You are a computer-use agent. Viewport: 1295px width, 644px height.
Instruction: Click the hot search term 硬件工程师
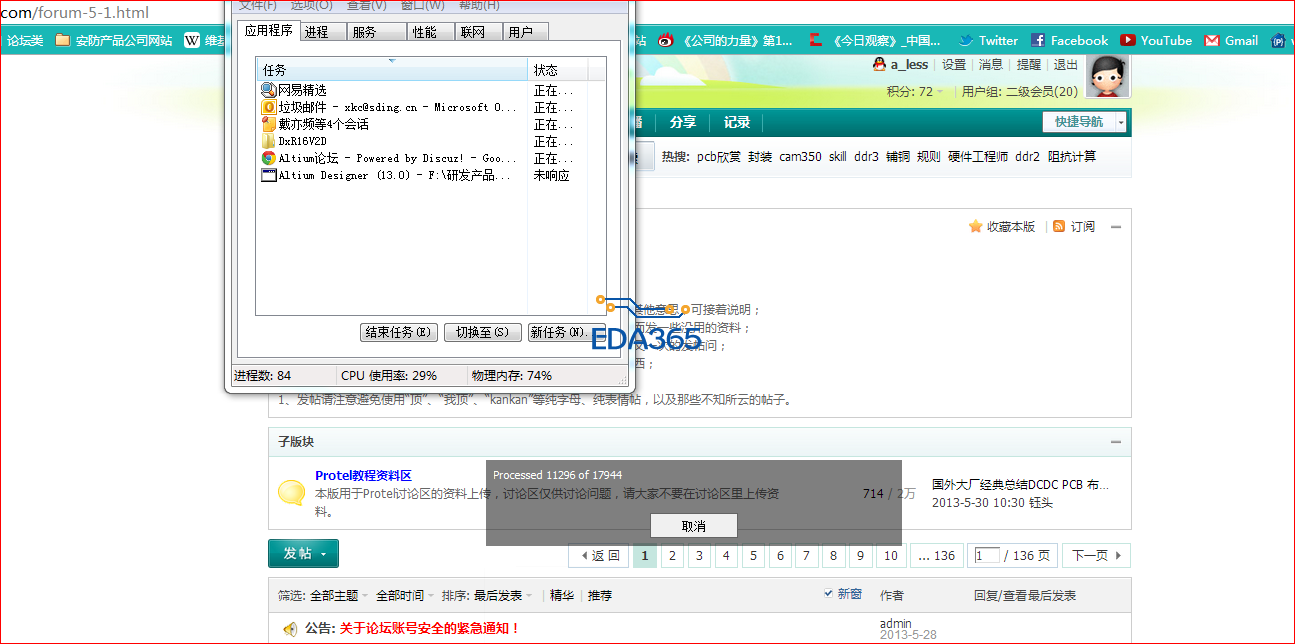(978, 157)
